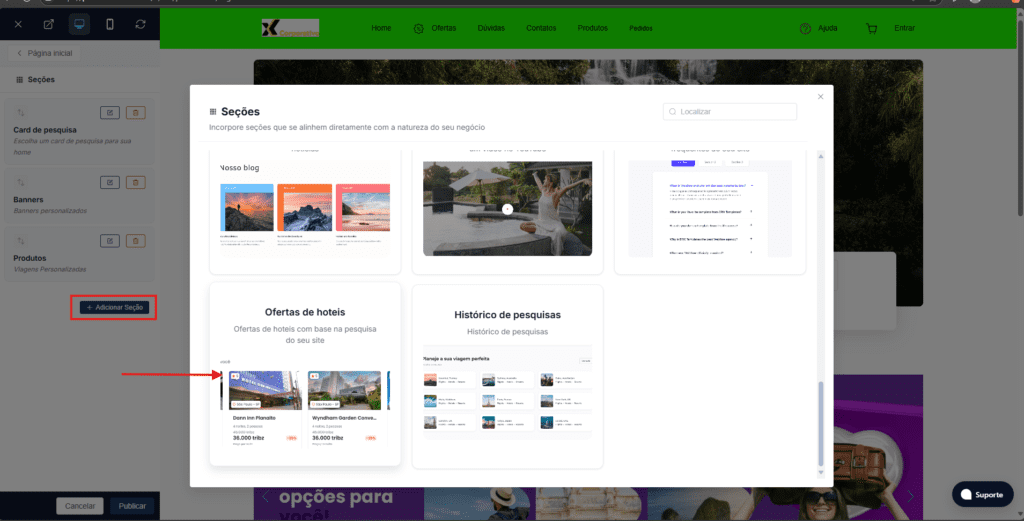The width and height of the screenshot is (1024, 521).
Task: Open the Pedidos menu item
Action: (641, 28)
